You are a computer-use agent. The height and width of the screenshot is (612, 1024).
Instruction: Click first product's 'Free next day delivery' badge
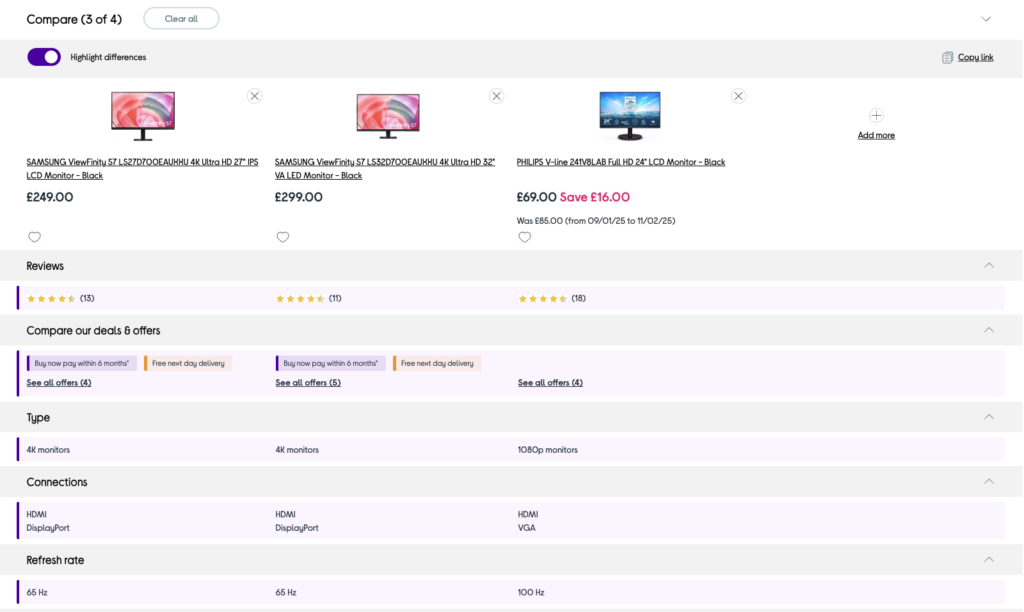click(188, 363)
